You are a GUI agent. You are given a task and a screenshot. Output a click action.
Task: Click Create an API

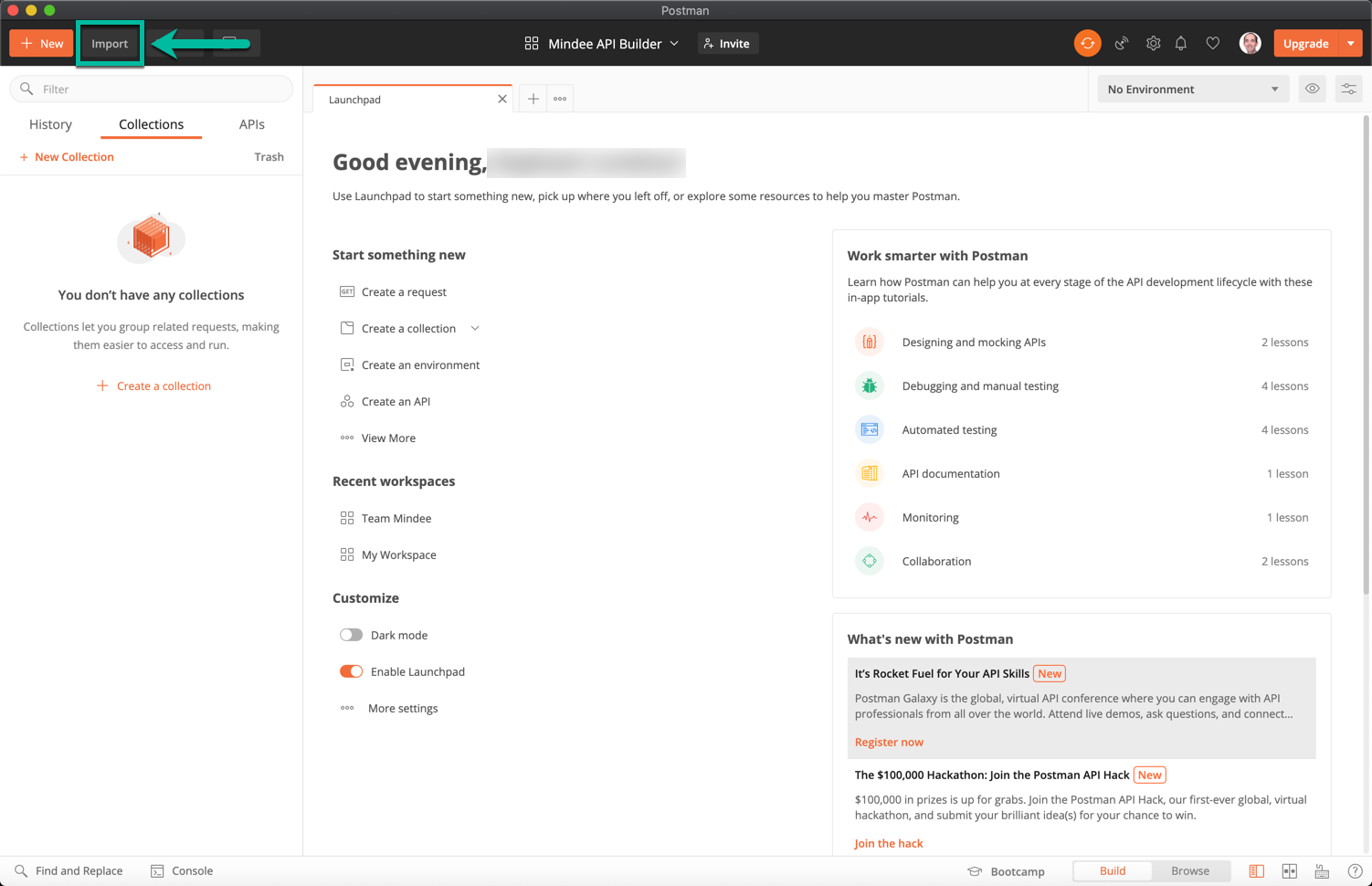[385, 401]
